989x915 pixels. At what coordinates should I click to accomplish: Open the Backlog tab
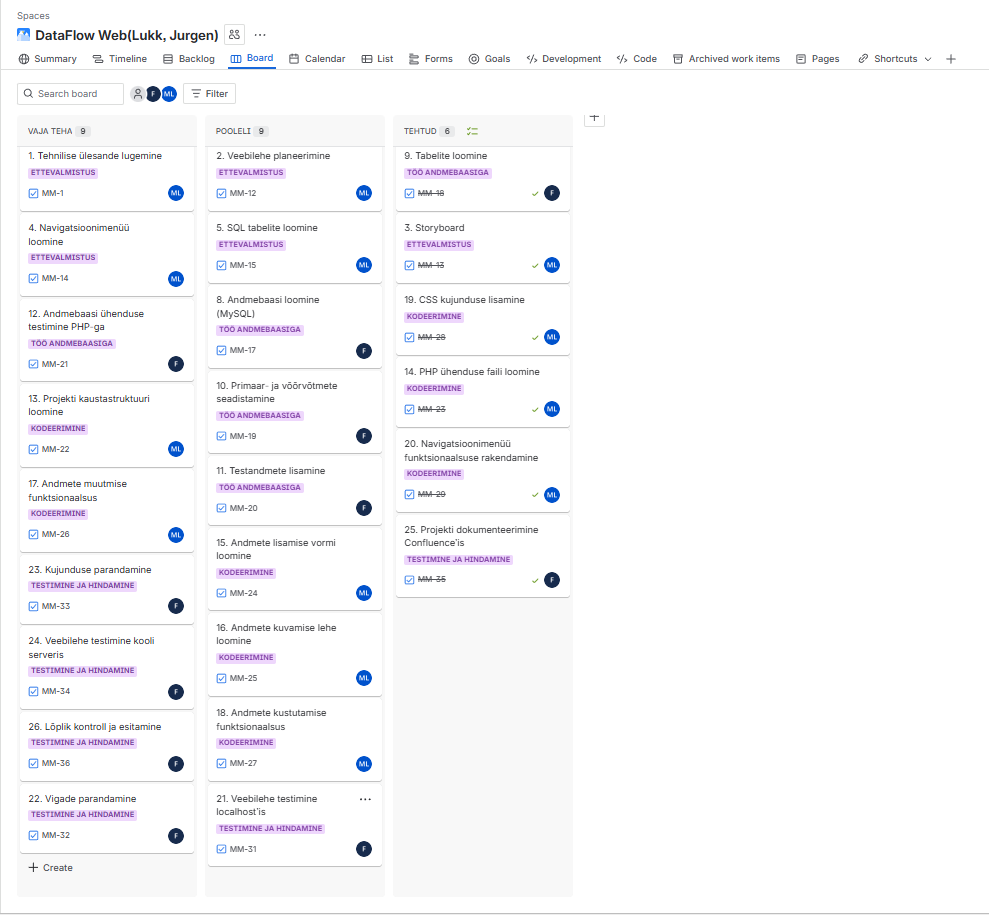pos(189,59)
